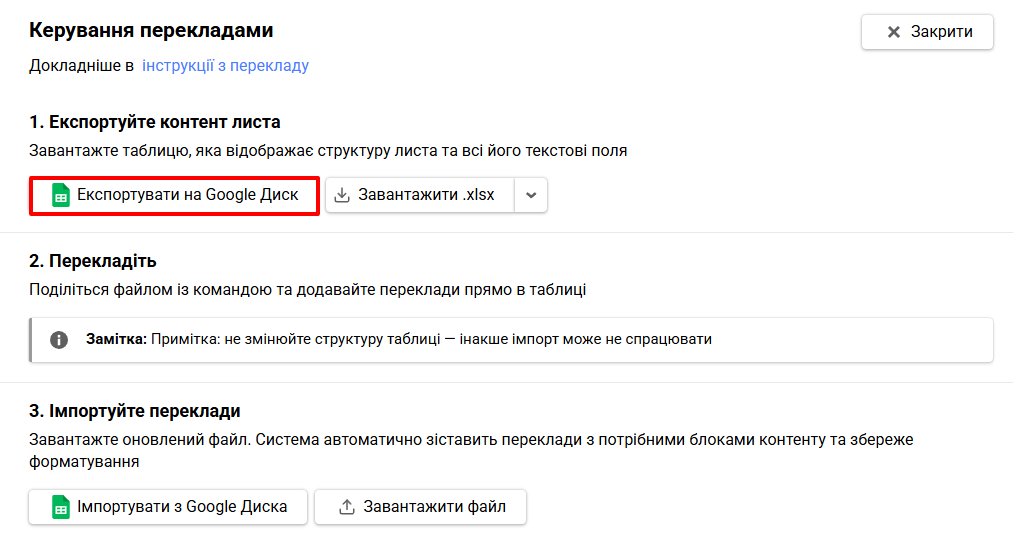Select Імпортувати з Google Диска button text
This screenshot has width=1013, height=541.
[x=182, y=507]
